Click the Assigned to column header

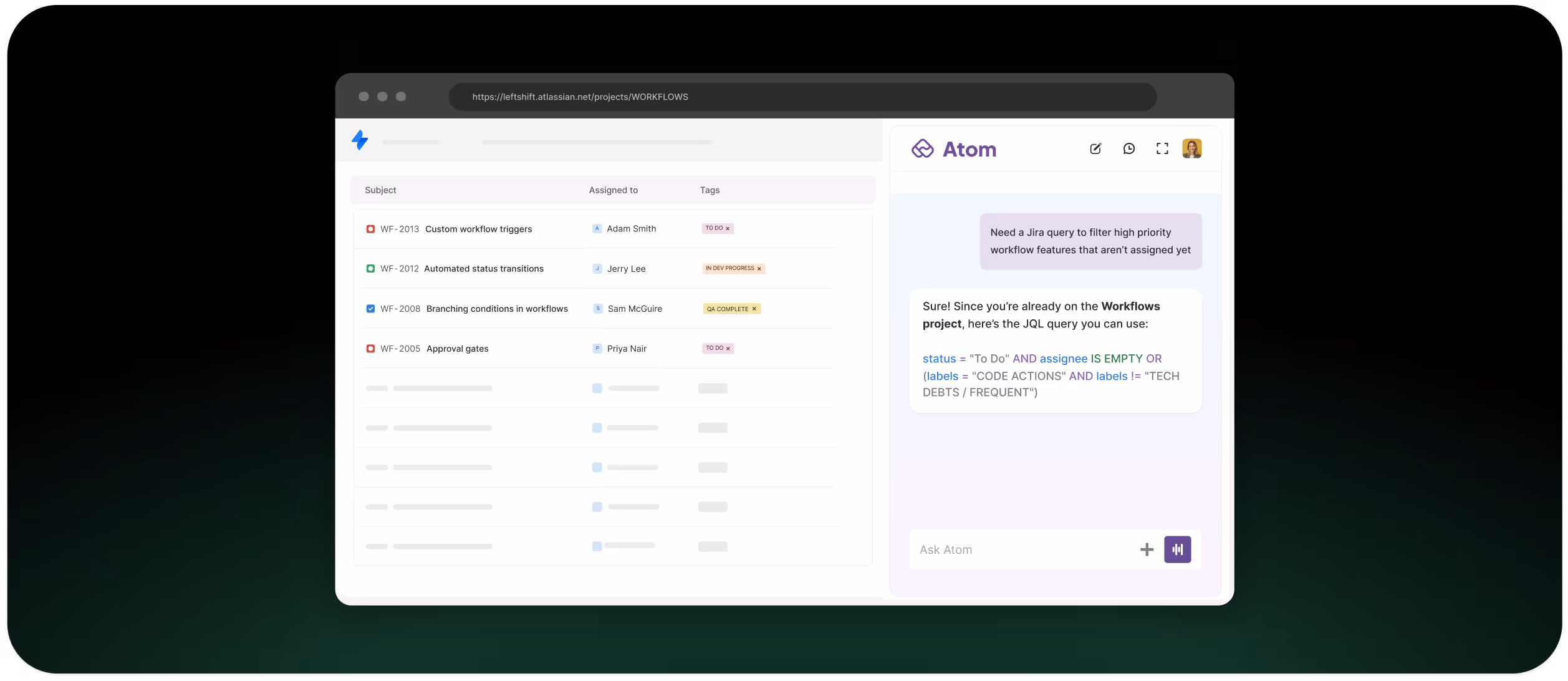click(613, 190)
